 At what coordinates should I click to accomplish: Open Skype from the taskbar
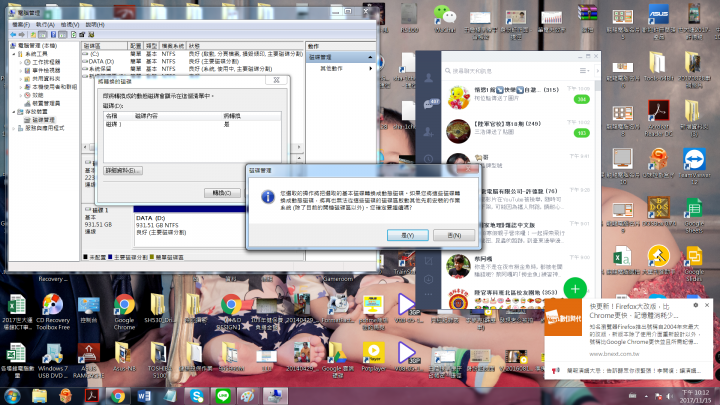click(197, 396)
